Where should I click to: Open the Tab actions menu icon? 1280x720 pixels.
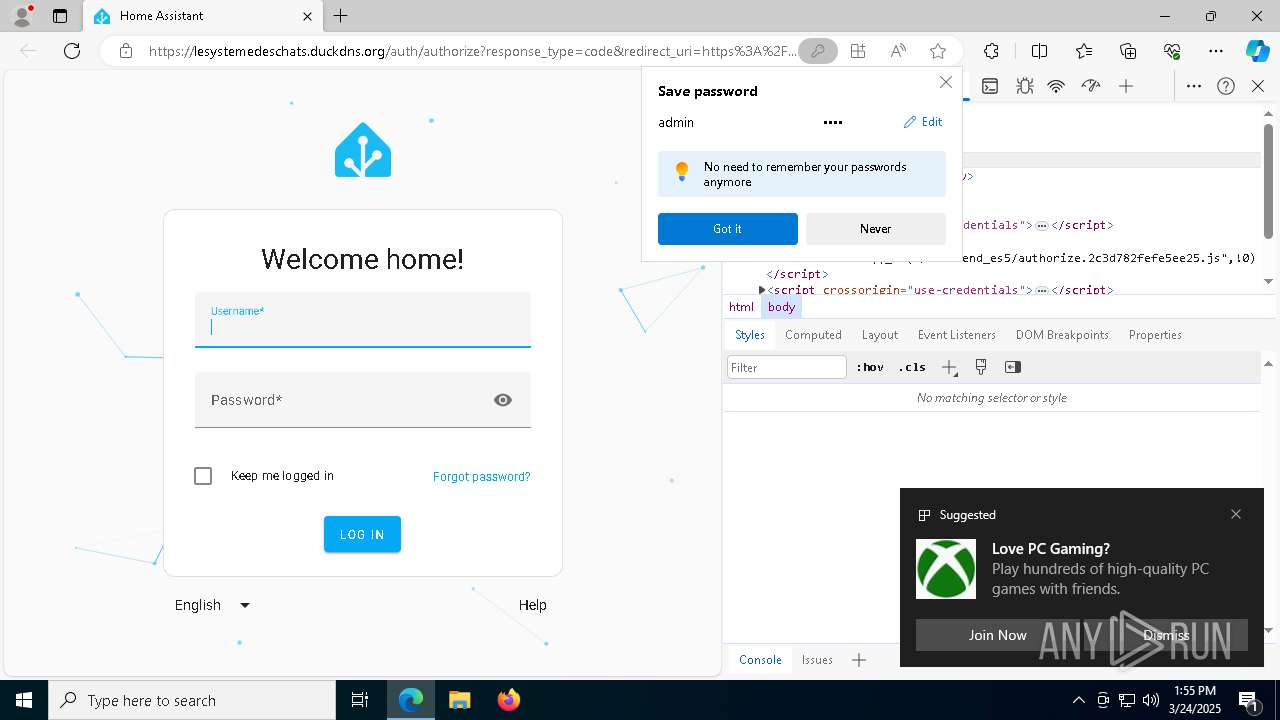pyautogui.click(x=60, y=16)
